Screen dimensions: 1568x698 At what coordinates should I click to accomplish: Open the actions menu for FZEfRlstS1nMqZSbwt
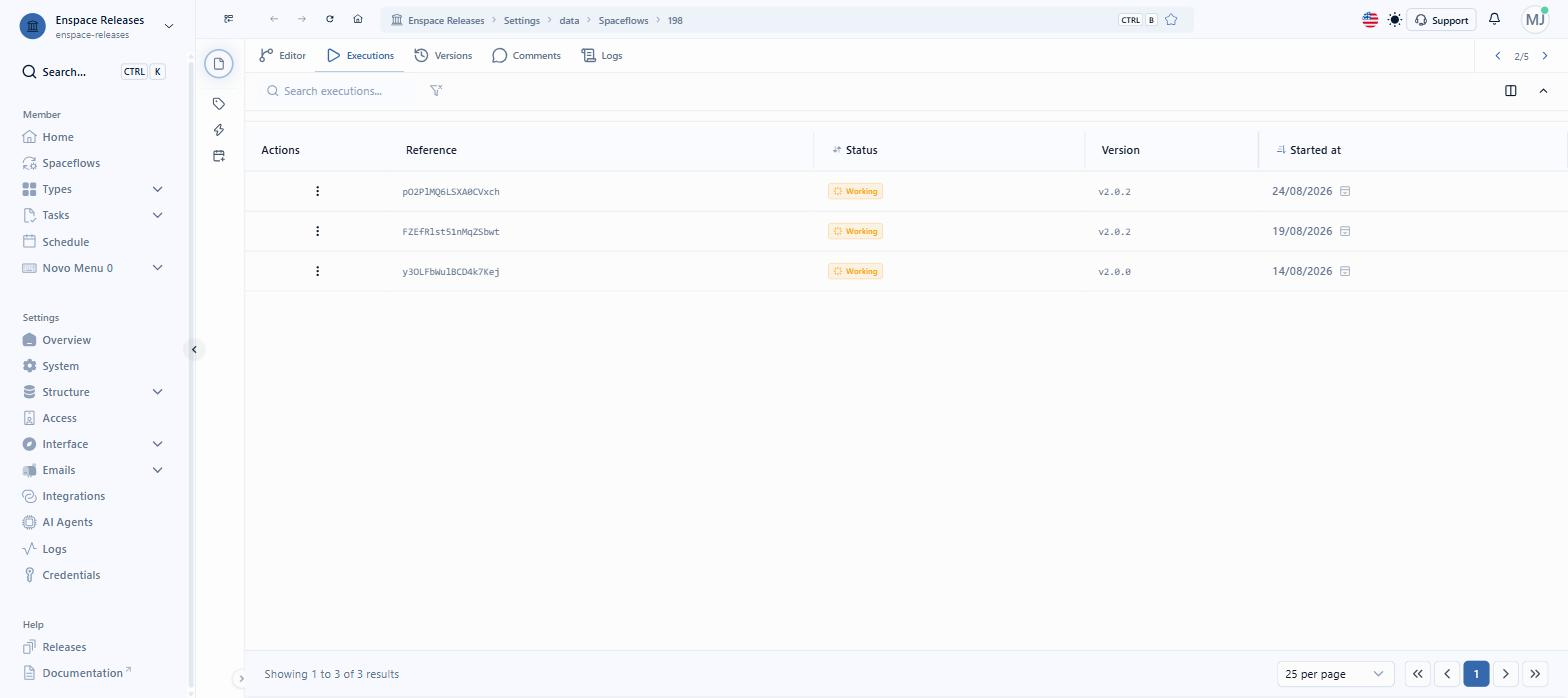[318, 231]
